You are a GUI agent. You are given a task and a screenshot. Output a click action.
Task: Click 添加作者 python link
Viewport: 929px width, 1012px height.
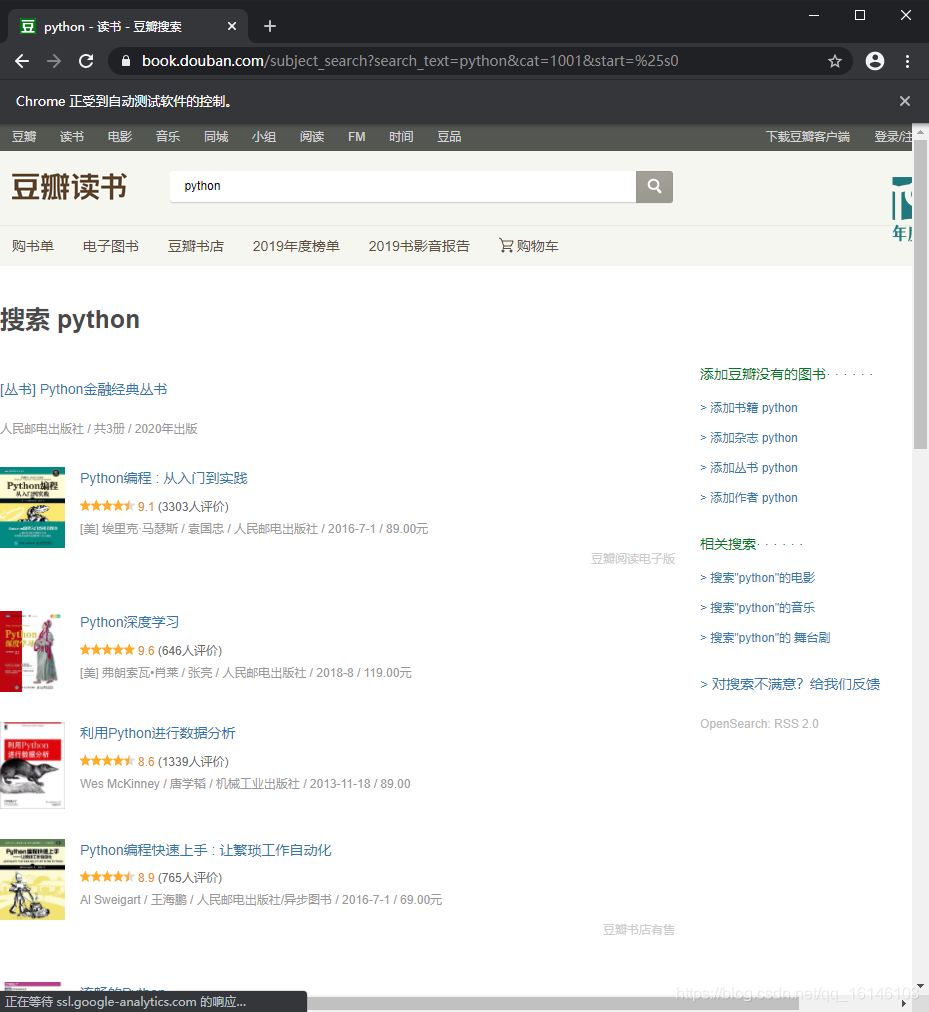click(x=749, y=498)
